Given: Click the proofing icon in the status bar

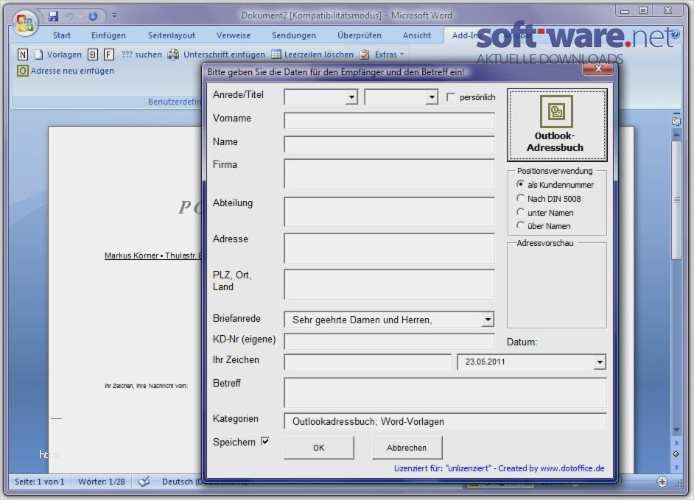Looking at the screenshot, I should (145, 481).
